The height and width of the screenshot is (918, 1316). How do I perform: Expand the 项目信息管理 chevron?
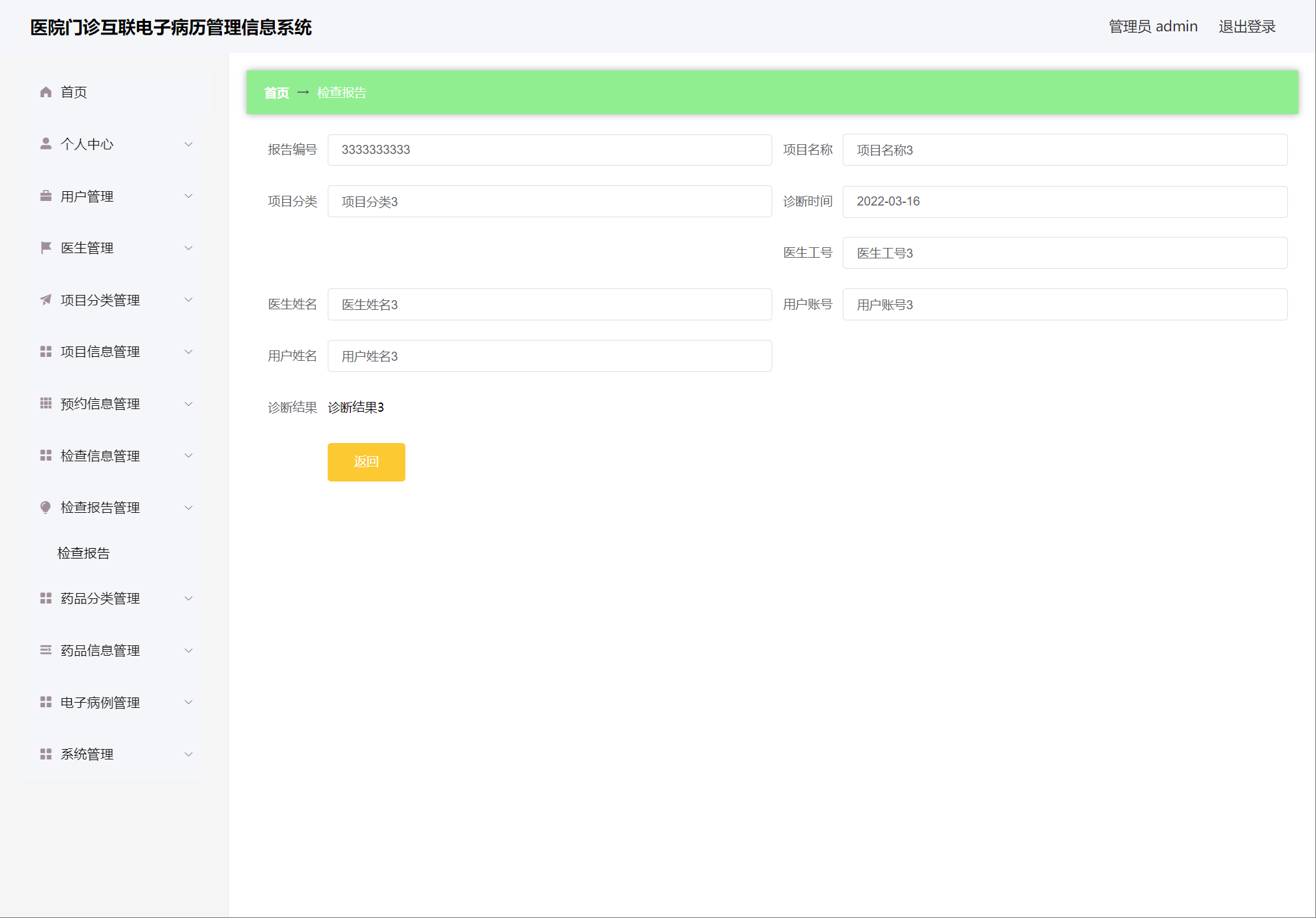tap(189, 352)
